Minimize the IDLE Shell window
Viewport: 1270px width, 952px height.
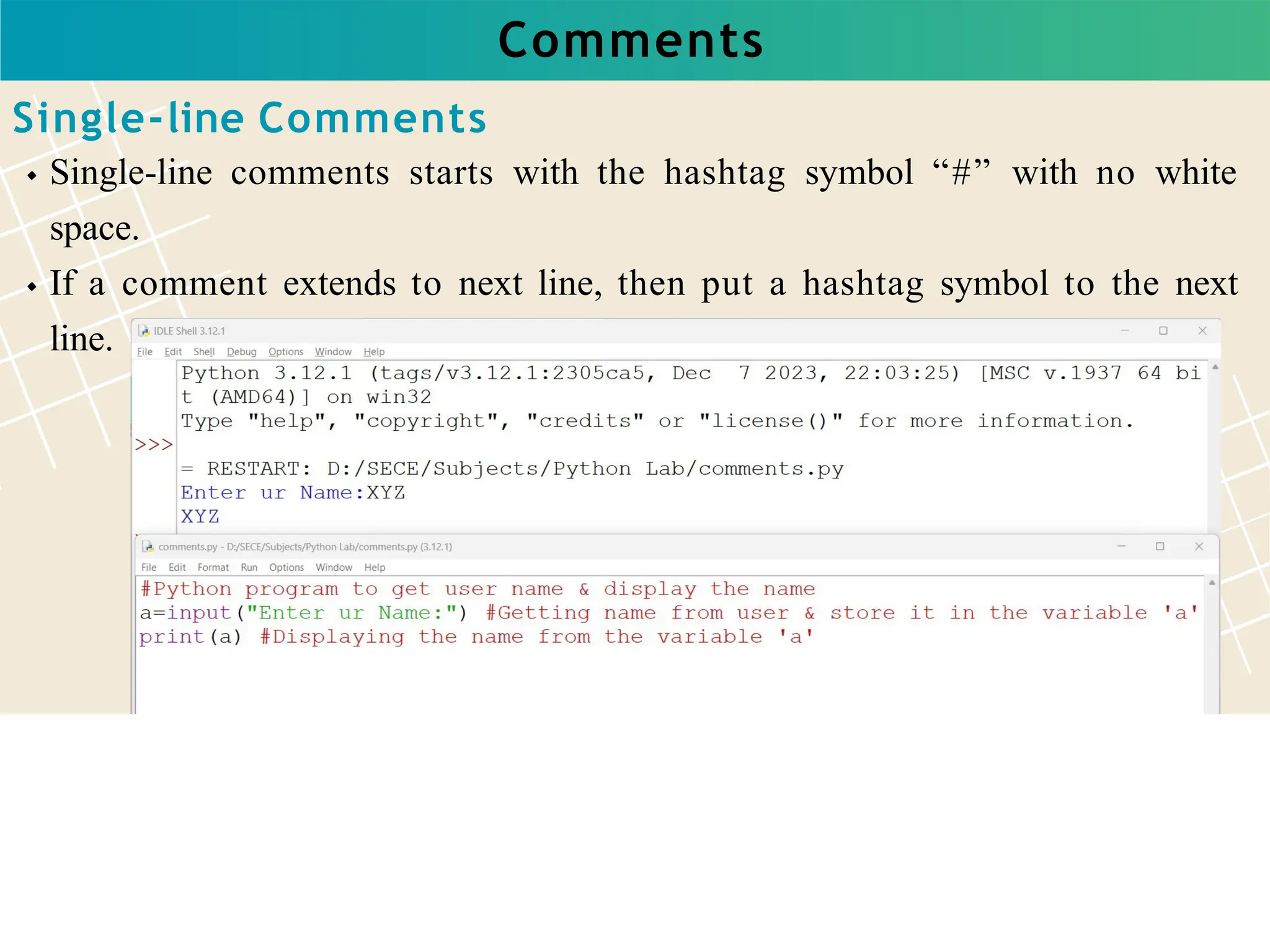point(1125,331)
